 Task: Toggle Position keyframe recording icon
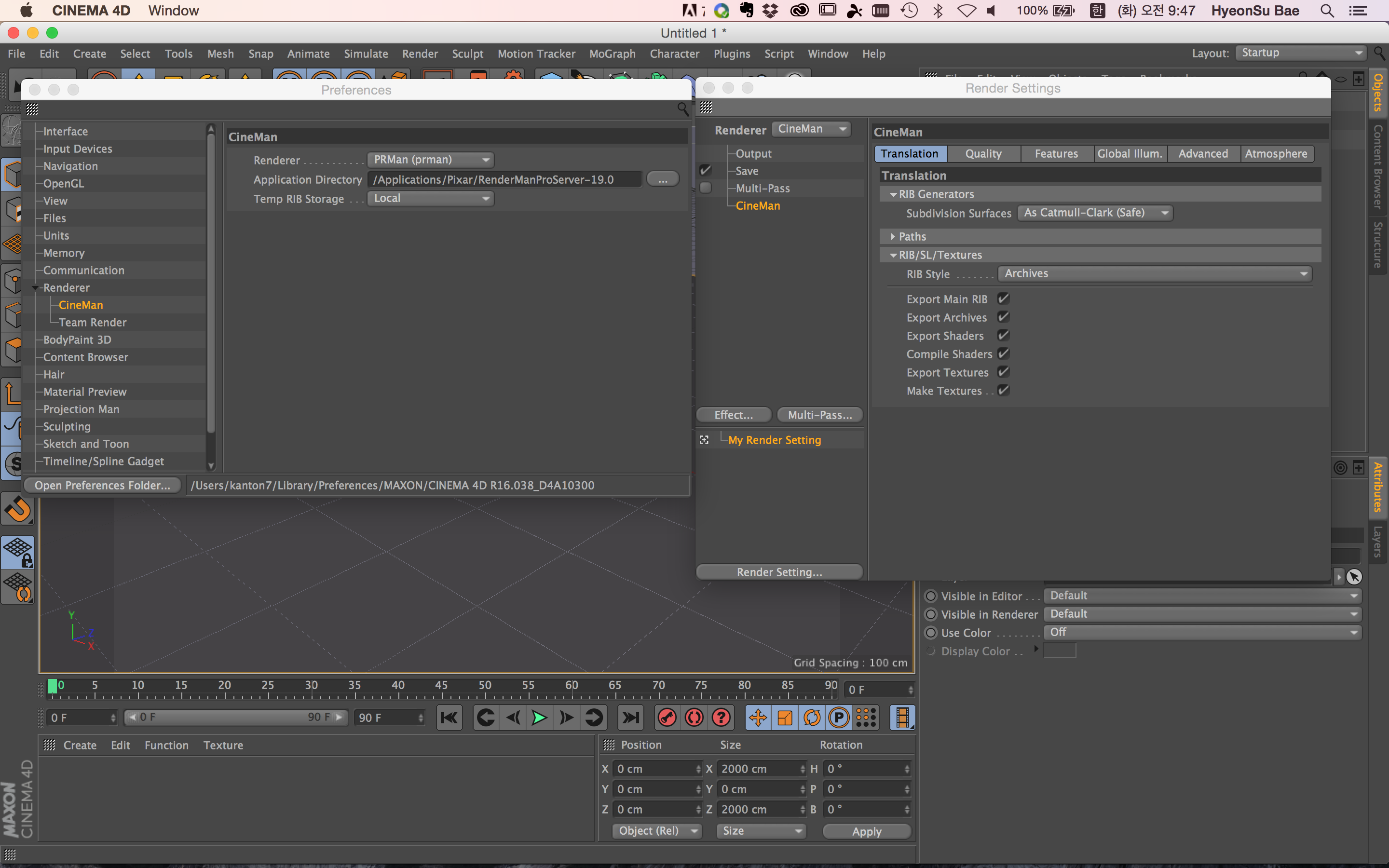coord(758,718)
